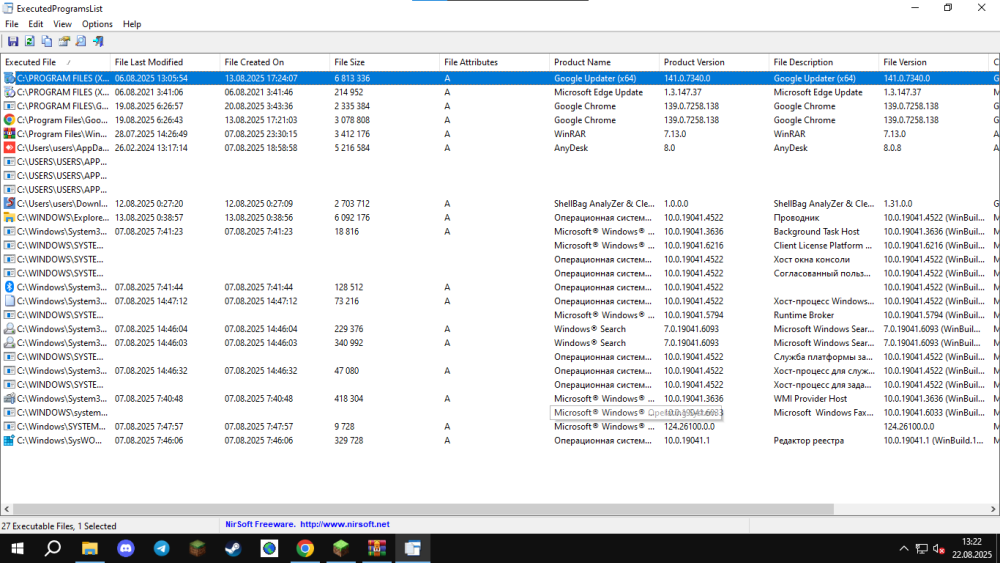1000x563 pixels.
Task: Open taskbar Search magnifier
Action: tap(53, 548)
